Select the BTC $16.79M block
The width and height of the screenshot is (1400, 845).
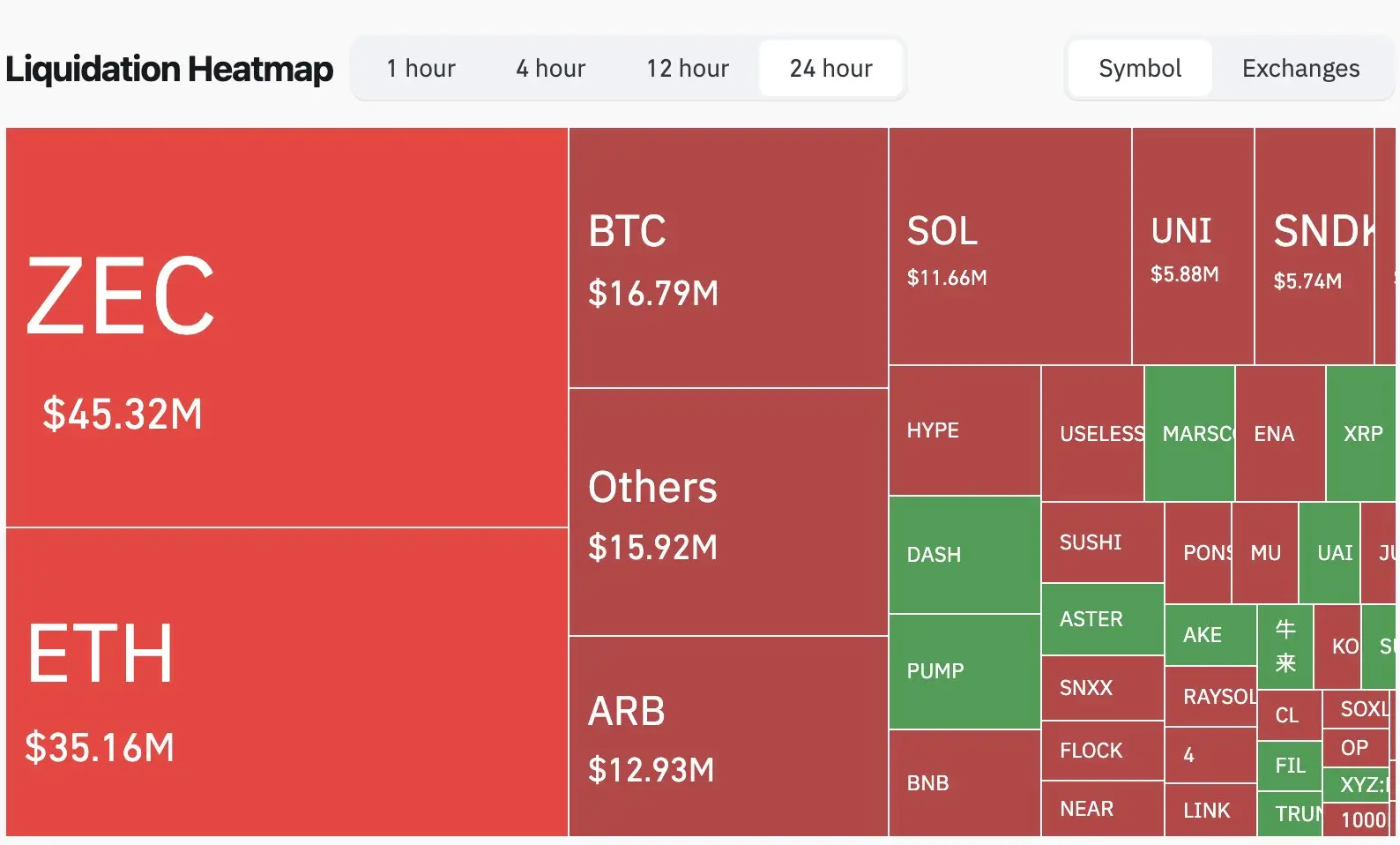pyautogui.click(x=728, y=258)
